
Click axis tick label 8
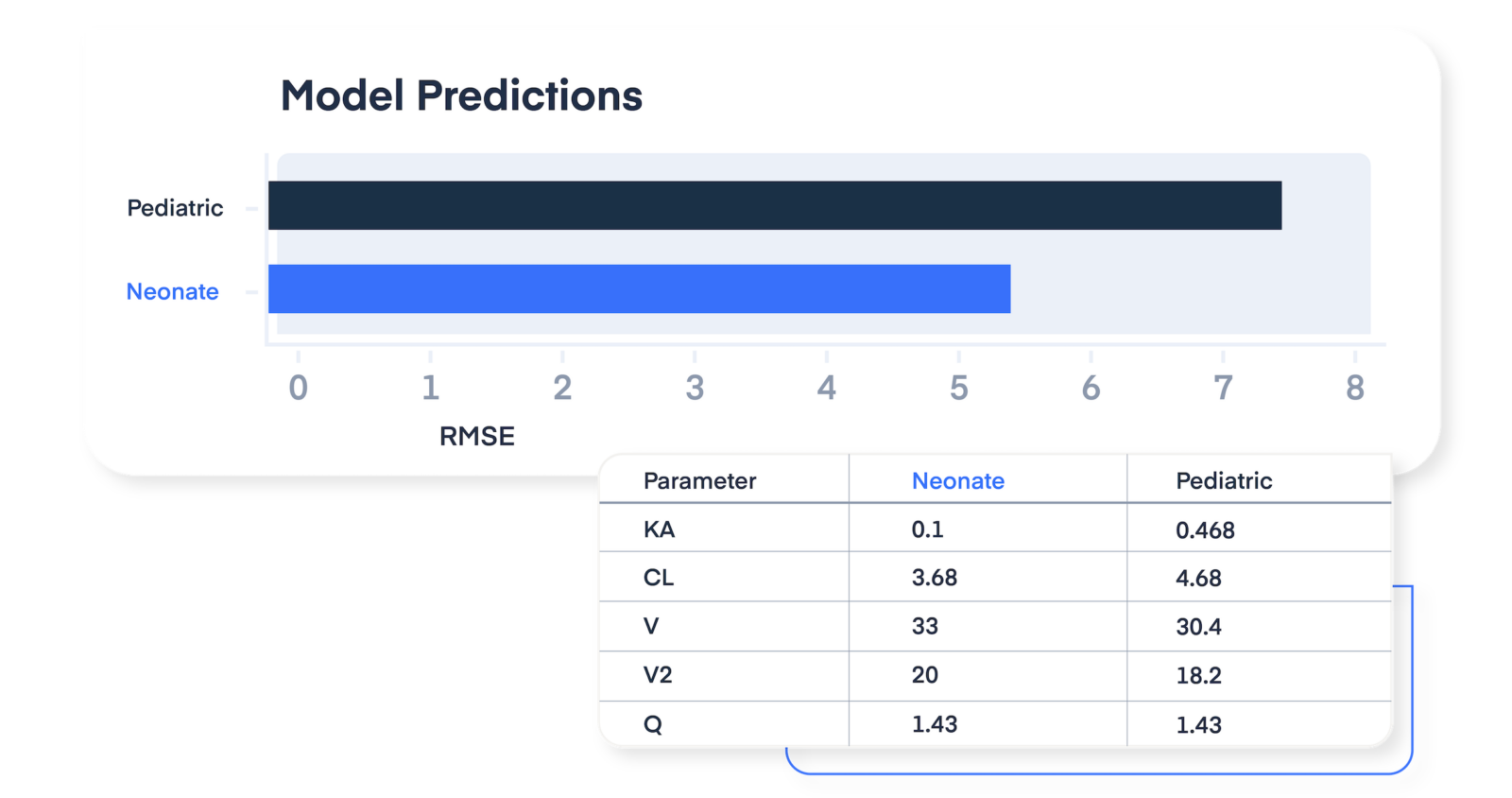1355,388
